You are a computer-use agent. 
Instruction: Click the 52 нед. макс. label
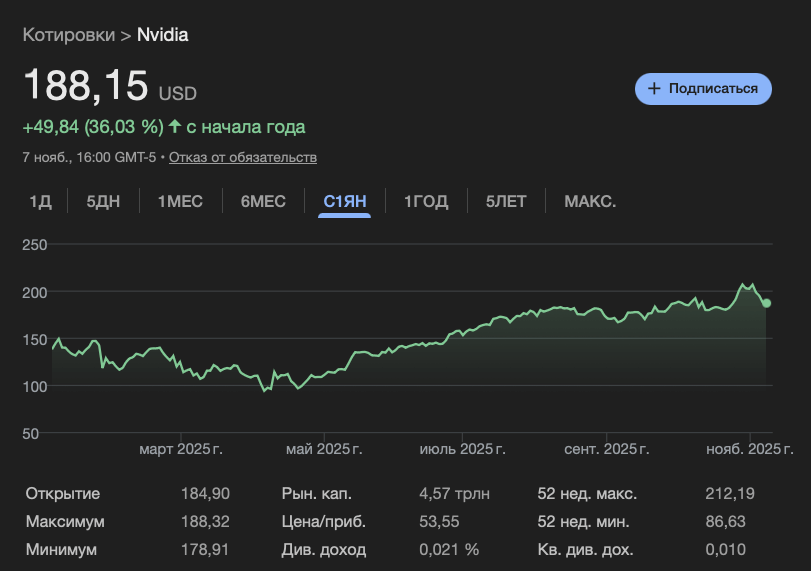tap(587, 493)
